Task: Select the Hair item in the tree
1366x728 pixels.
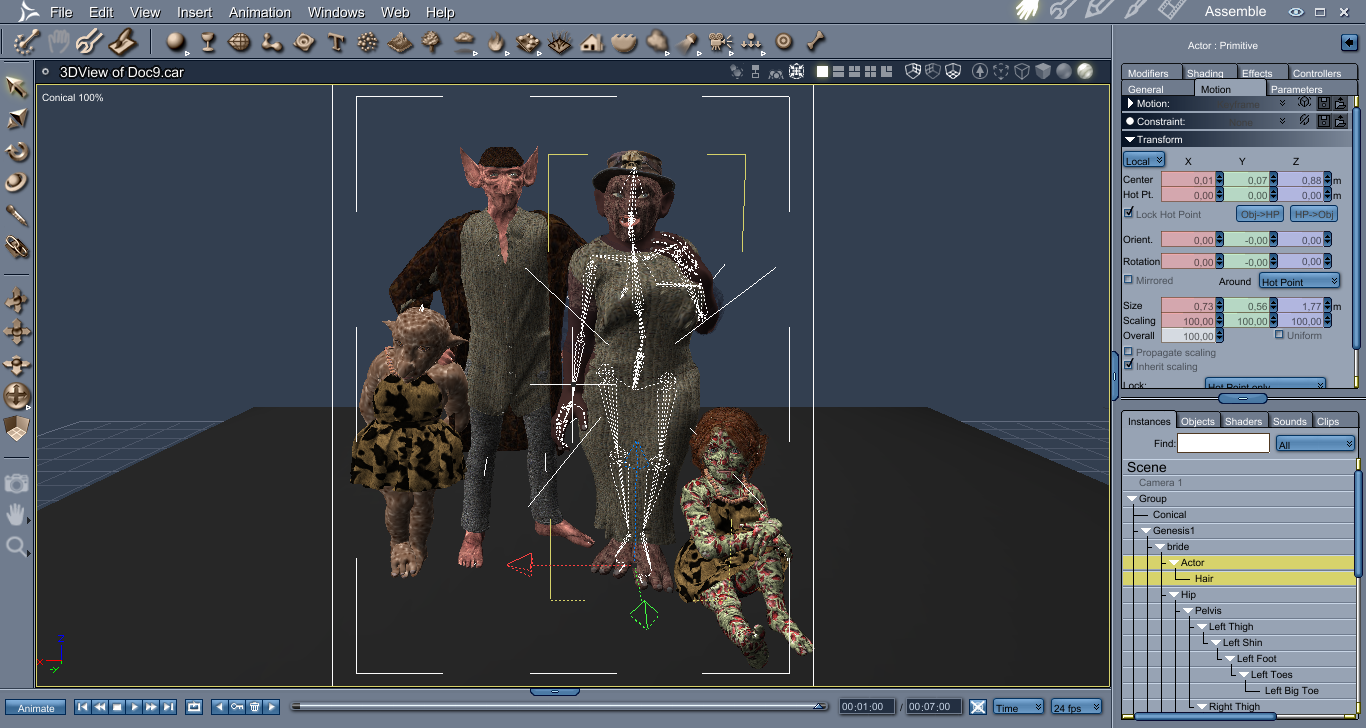Action: [1204, 579]
